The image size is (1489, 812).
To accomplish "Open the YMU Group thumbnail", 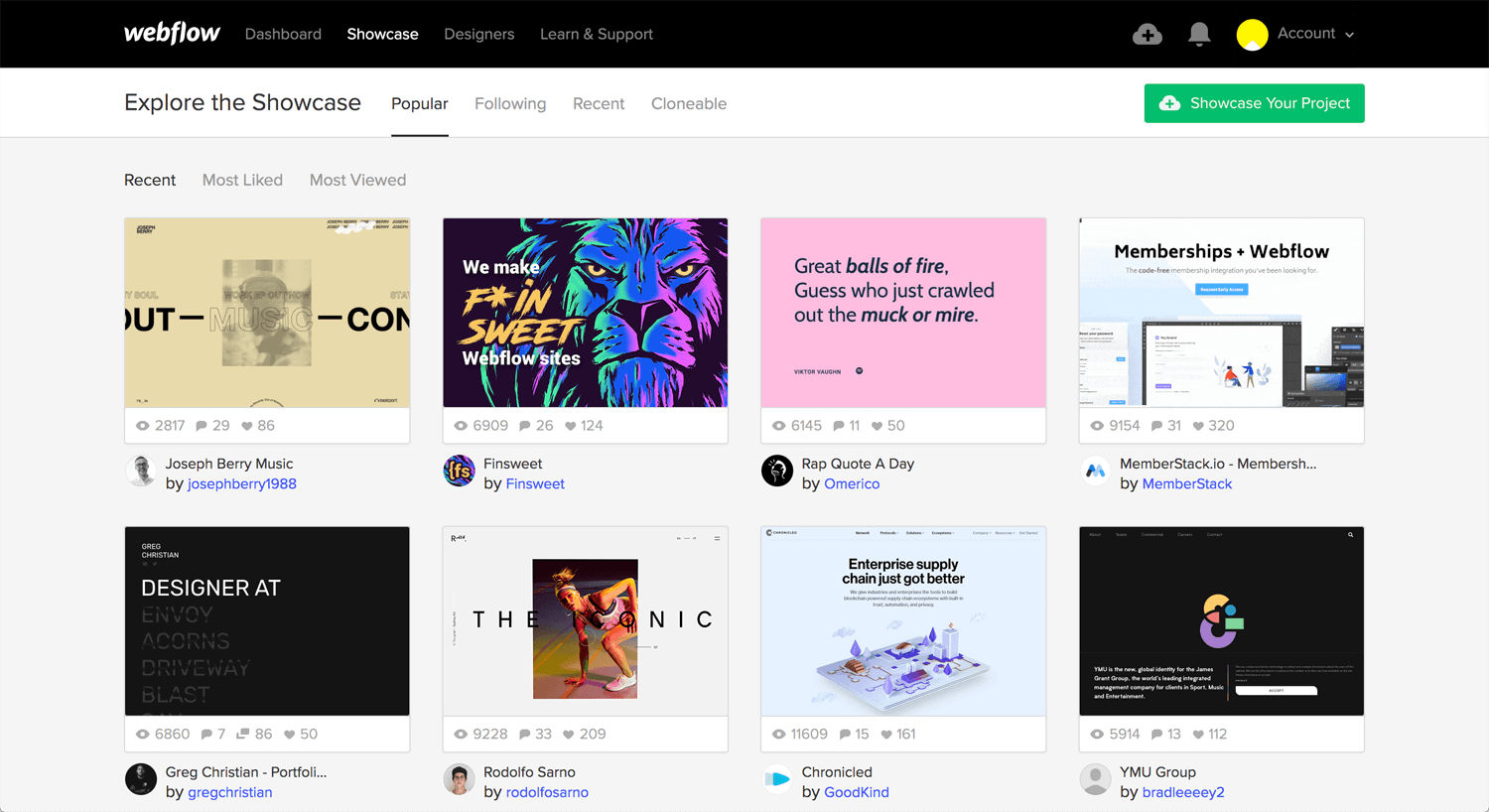I will point(1221,621).
